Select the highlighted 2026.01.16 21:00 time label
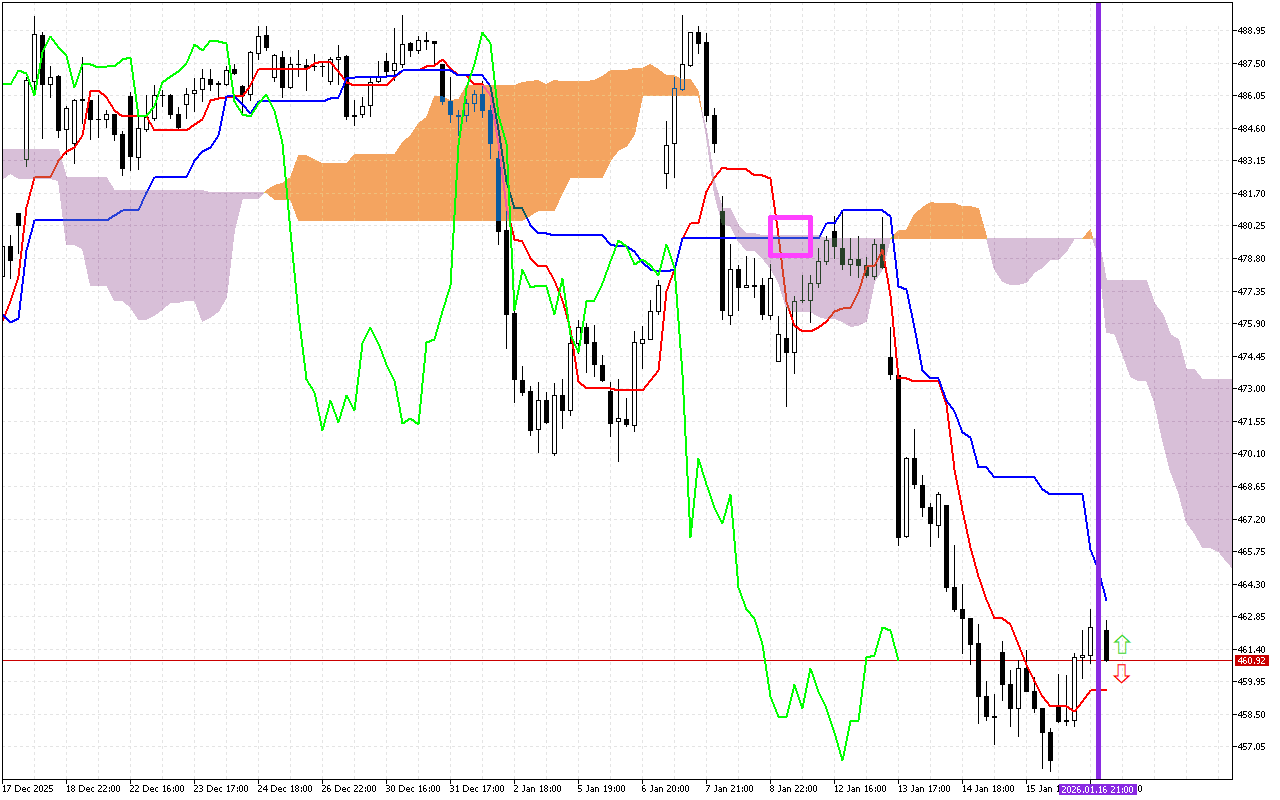This screenshot has height=800, width=1280. [x=1097, y=789]
